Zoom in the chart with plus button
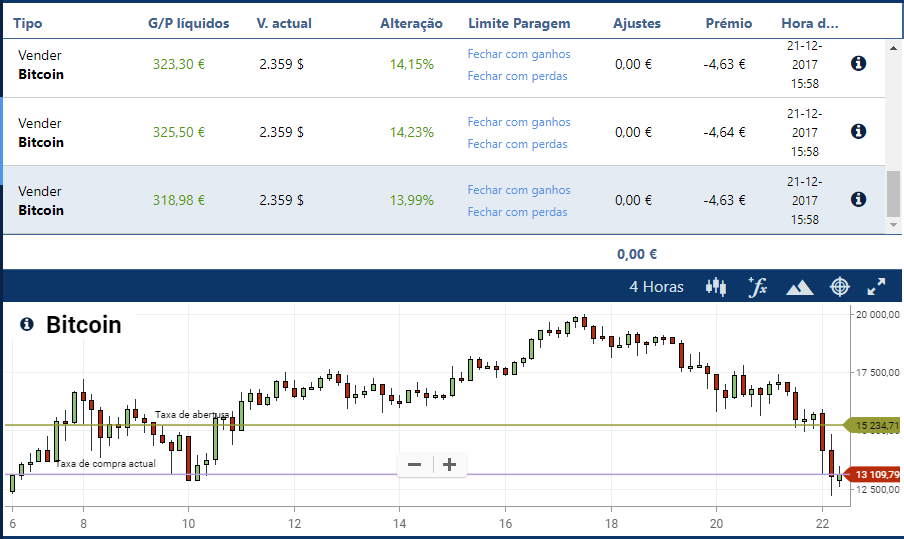 450,464
